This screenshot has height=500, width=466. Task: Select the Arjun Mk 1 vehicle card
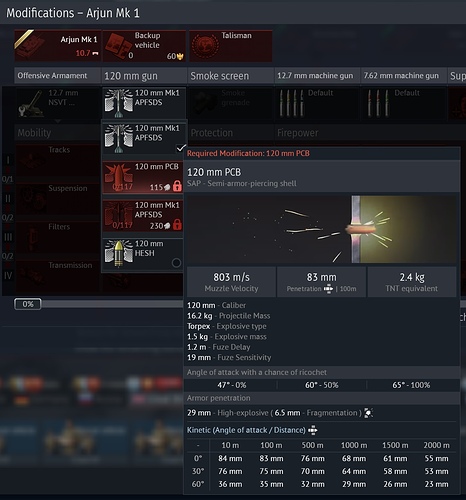point(58,45)
